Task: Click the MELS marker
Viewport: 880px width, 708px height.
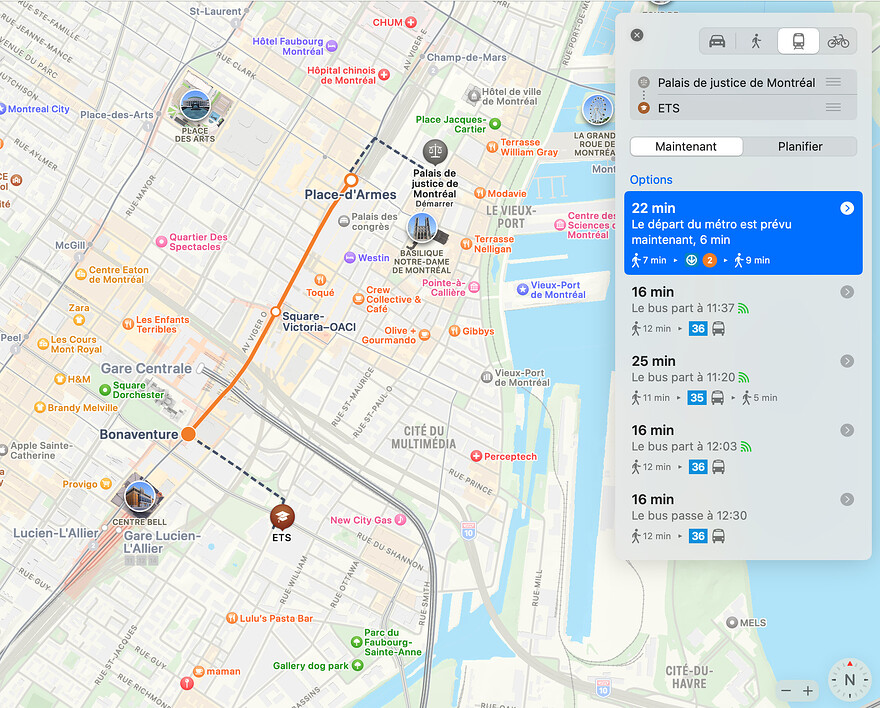Action: click(x=732, y=622)
